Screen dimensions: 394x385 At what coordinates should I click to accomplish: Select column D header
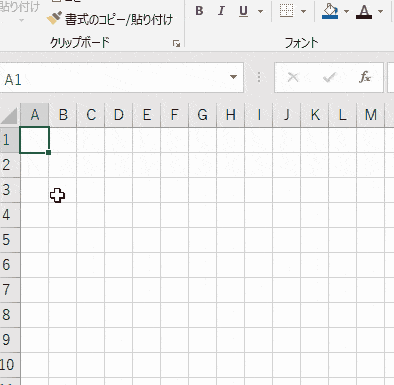pyautogui.click(x=119, y=115)
